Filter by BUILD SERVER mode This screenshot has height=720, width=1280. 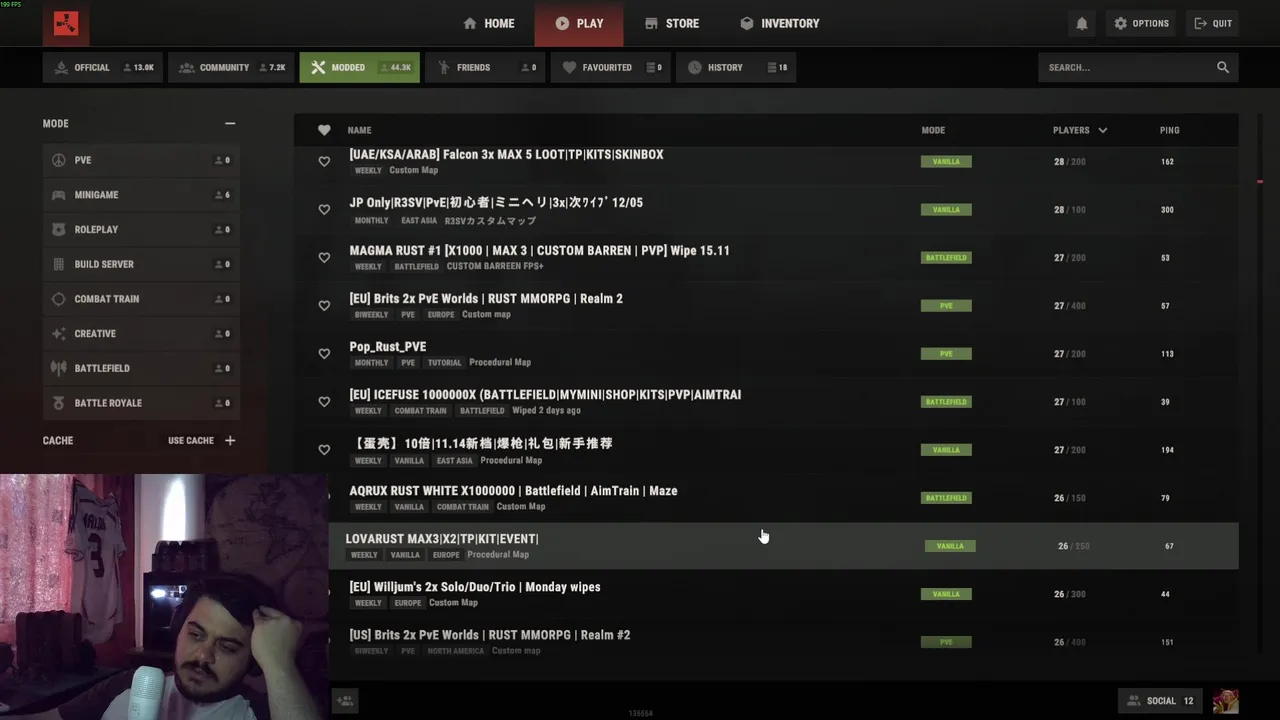click(x=141, y=264)
